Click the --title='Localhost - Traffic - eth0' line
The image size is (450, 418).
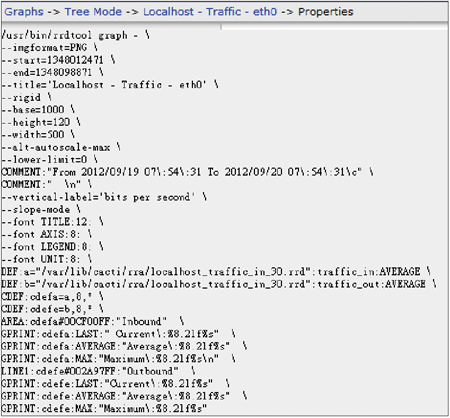coord(110,85)
